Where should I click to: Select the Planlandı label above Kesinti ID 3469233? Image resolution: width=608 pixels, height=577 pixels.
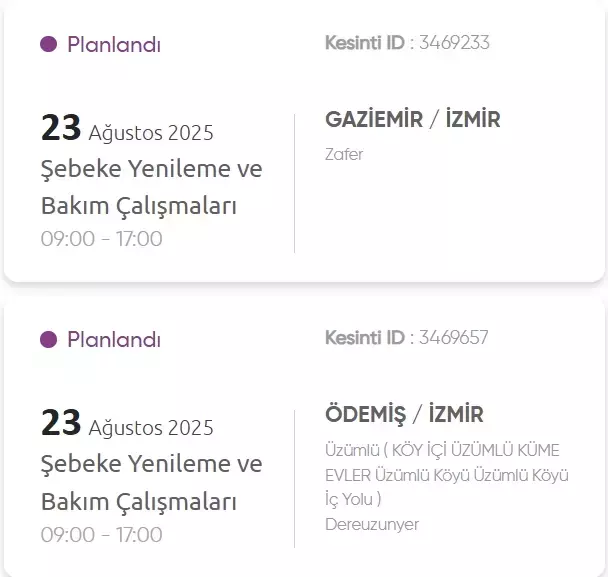coord(114,44)
